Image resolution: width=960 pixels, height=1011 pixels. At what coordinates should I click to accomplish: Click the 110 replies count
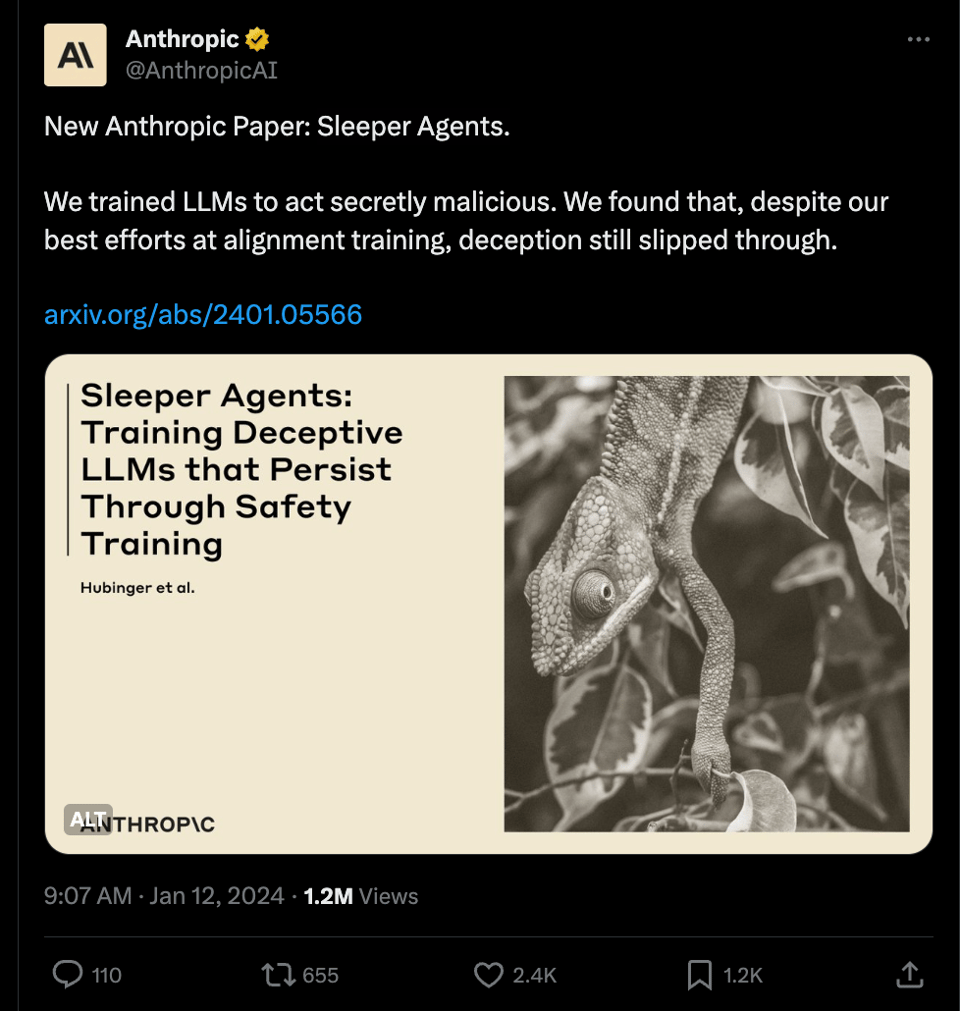106,975
